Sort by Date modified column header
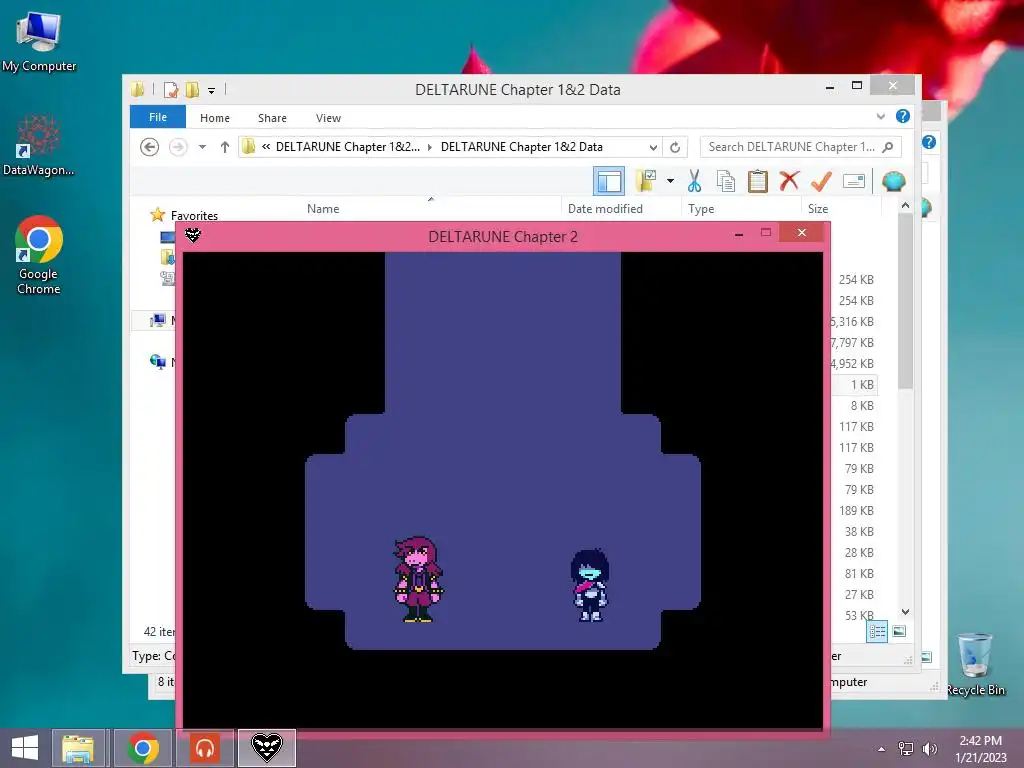 tap(605, 209)
